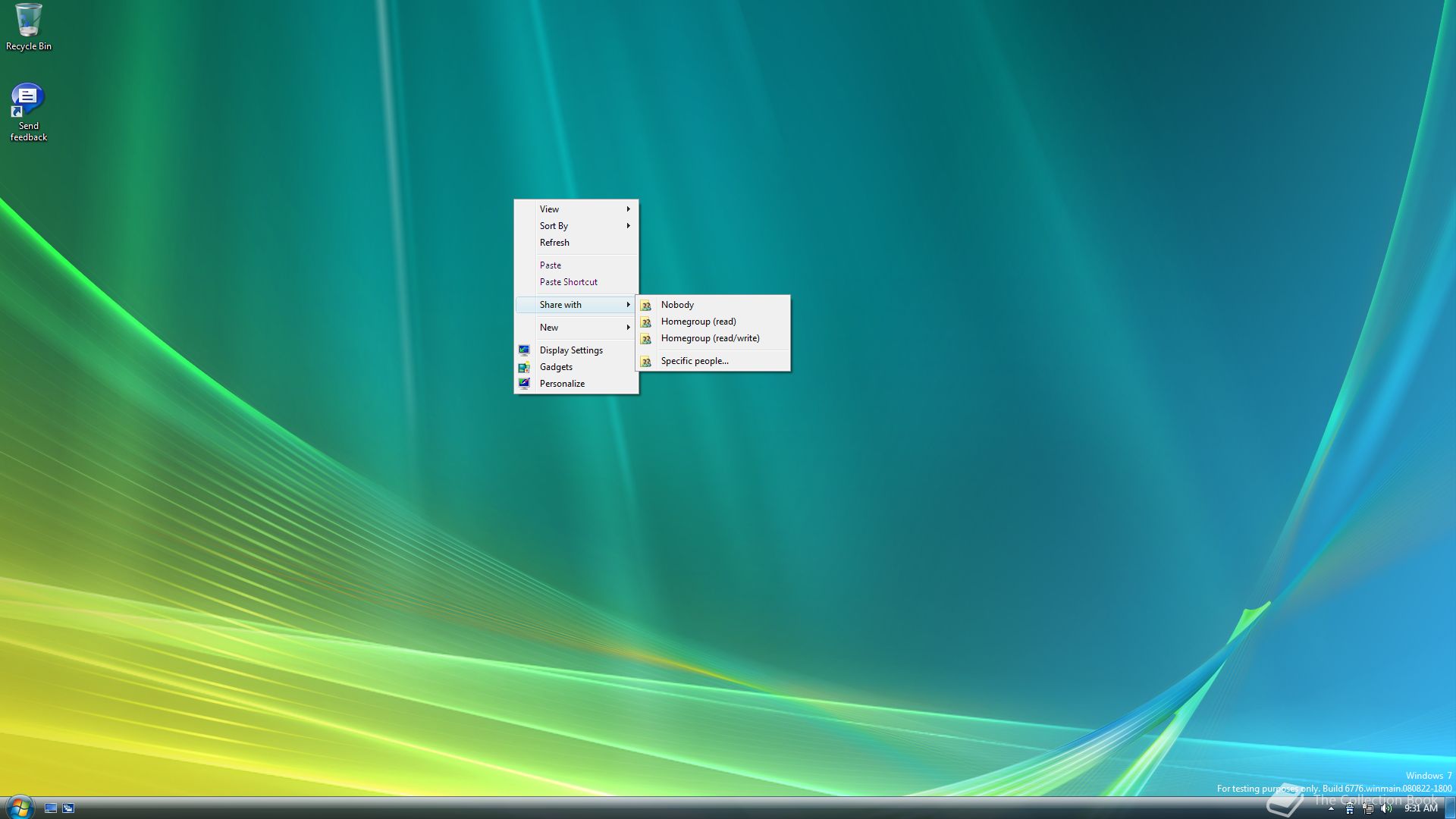Open the New submenu
1456x819 pixels.
coord(576,328)
